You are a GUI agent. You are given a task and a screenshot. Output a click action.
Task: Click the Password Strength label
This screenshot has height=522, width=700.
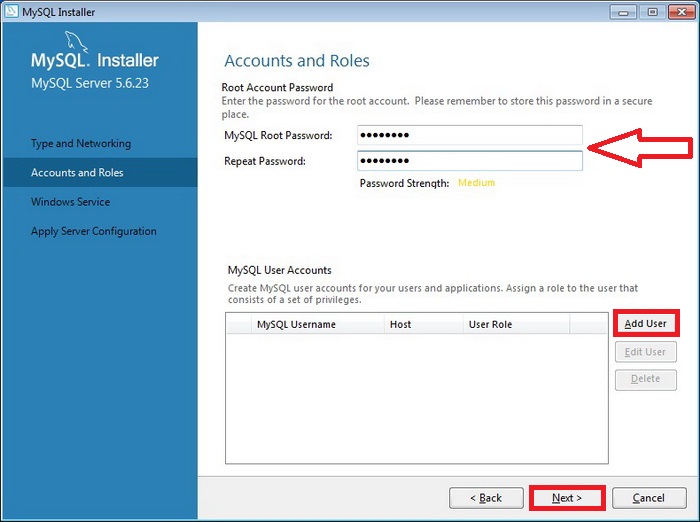point(404,183)
